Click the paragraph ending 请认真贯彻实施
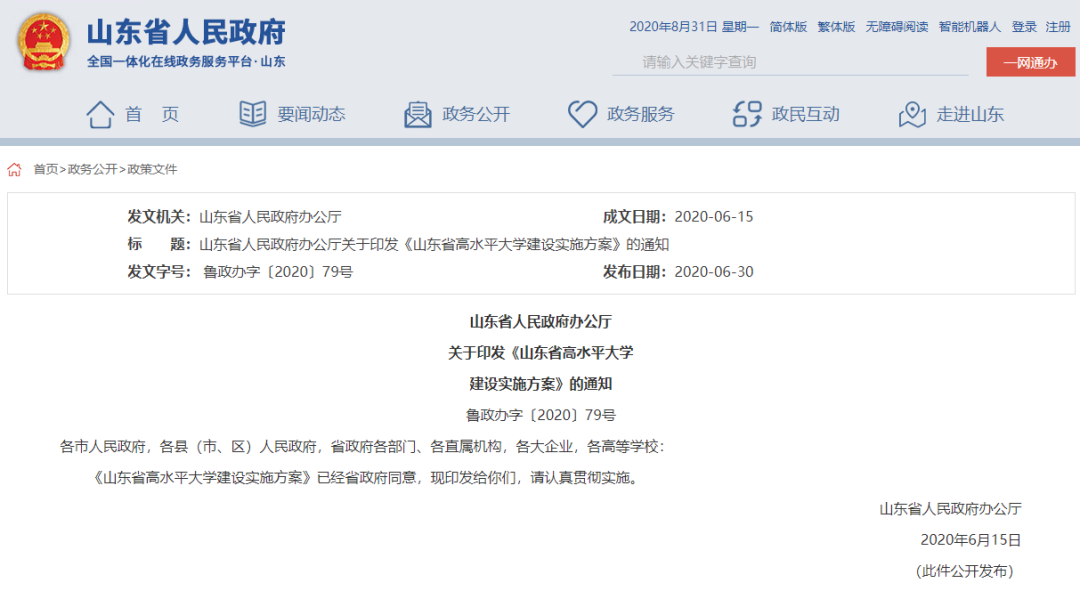 (x=366, y=477)
